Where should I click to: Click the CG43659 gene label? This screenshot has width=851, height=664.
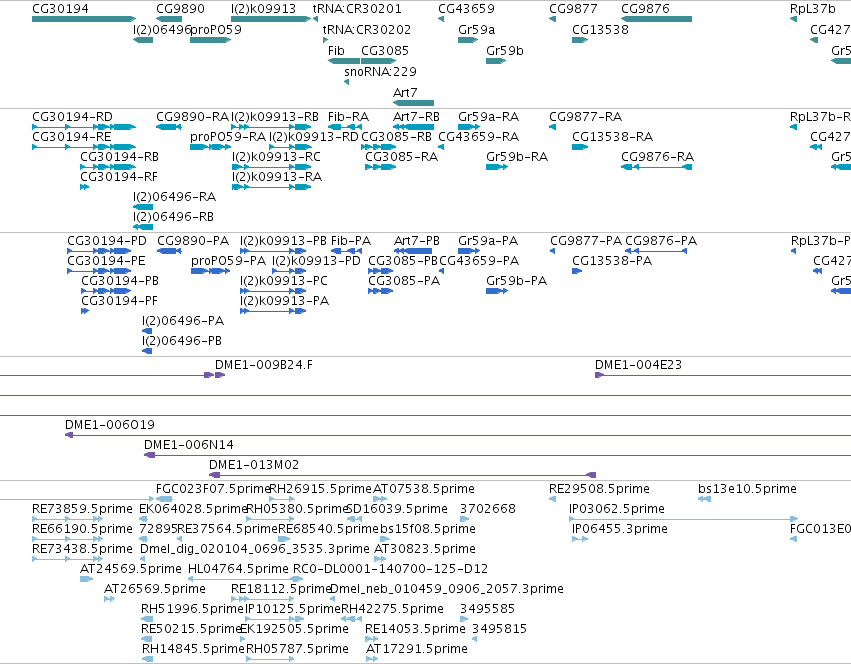coord(466,9)
